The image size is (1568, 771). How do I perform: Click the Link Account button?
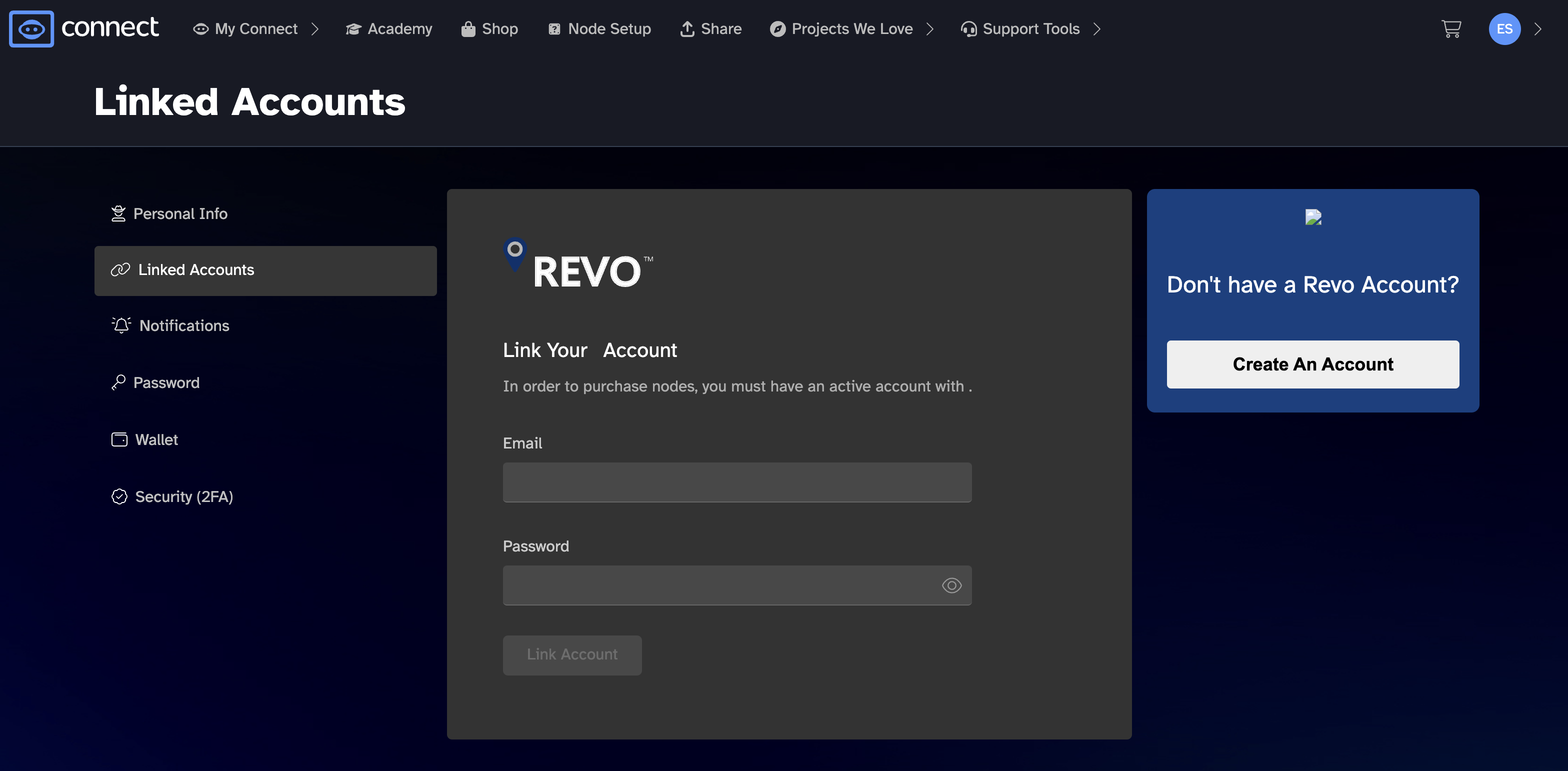point(571,655)
